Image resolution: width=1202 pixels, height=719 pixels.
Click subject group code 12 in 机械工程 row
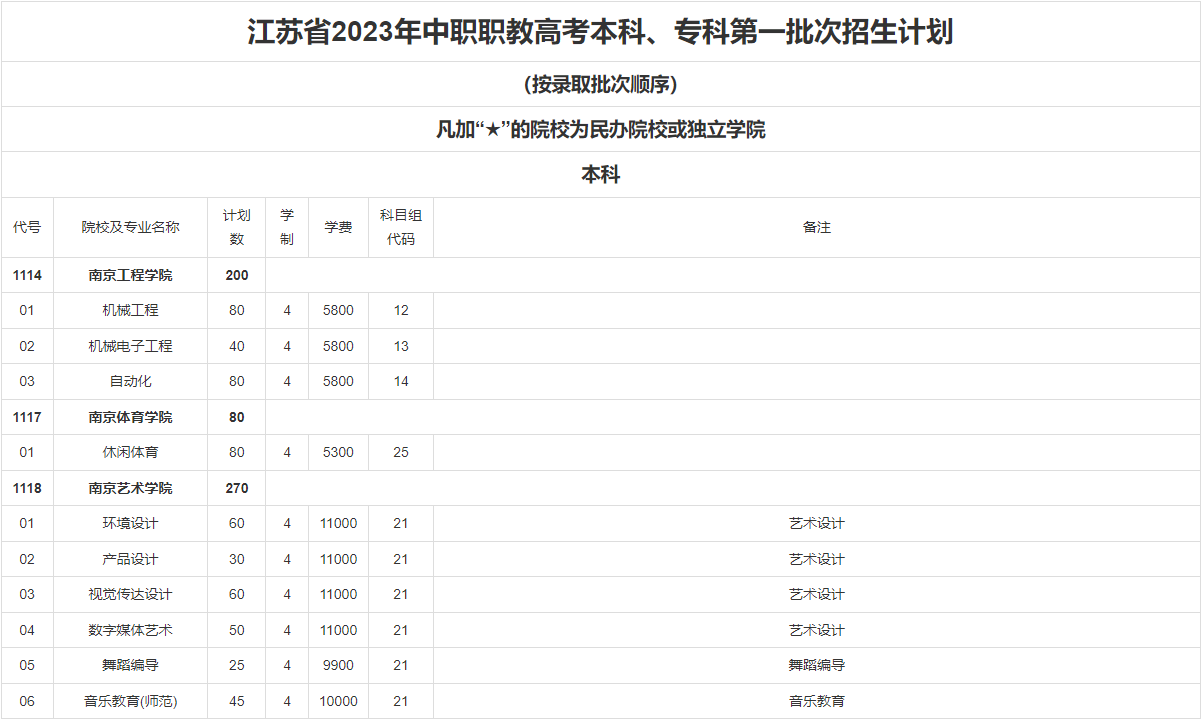pos(401,310)
